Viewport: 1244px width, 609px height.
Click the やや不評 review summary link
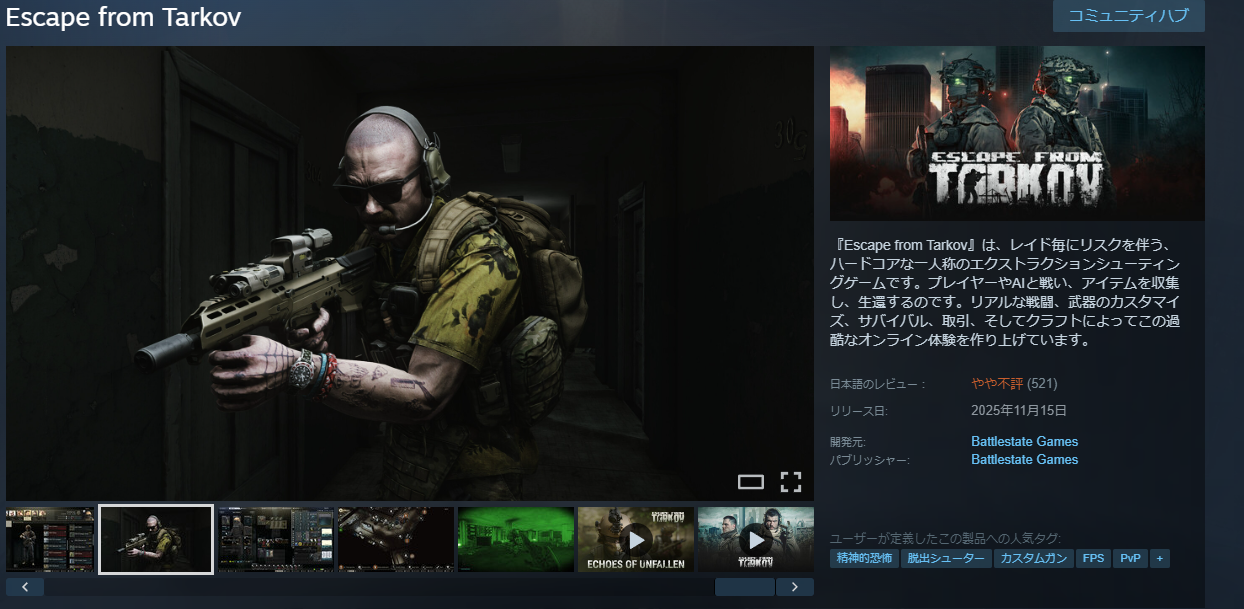click(996, 383)
